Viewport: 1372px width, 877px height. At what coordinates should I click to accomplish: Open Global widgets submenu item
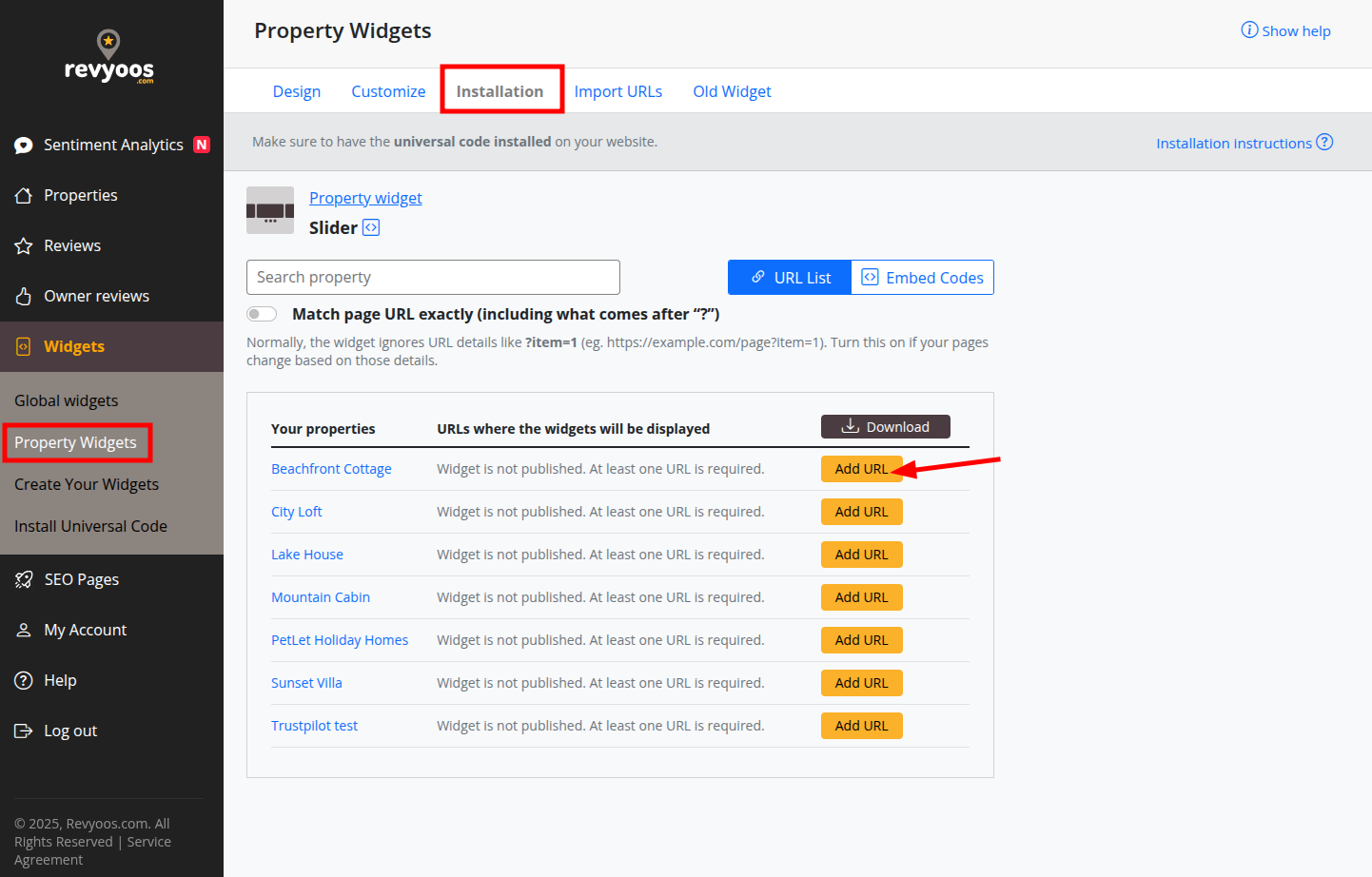[67, 400]
